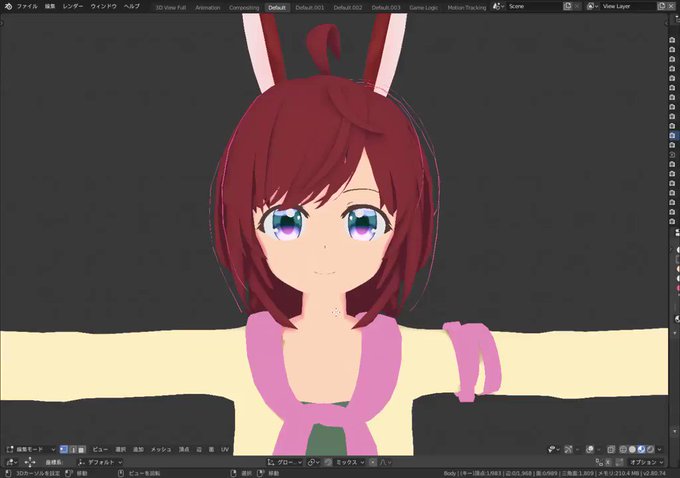Image resolution: width=680 pixels, height=478 pixels.
Task: Click the Scene name field
Action: 535,7
